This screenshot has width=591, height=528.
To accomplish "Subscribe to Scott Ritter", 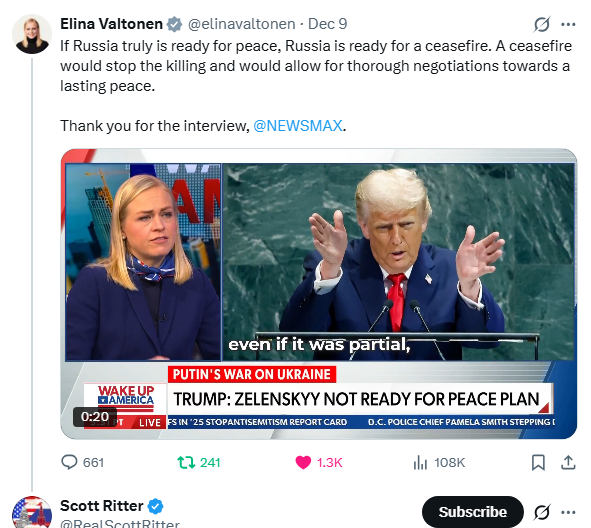I will point(473,512).
